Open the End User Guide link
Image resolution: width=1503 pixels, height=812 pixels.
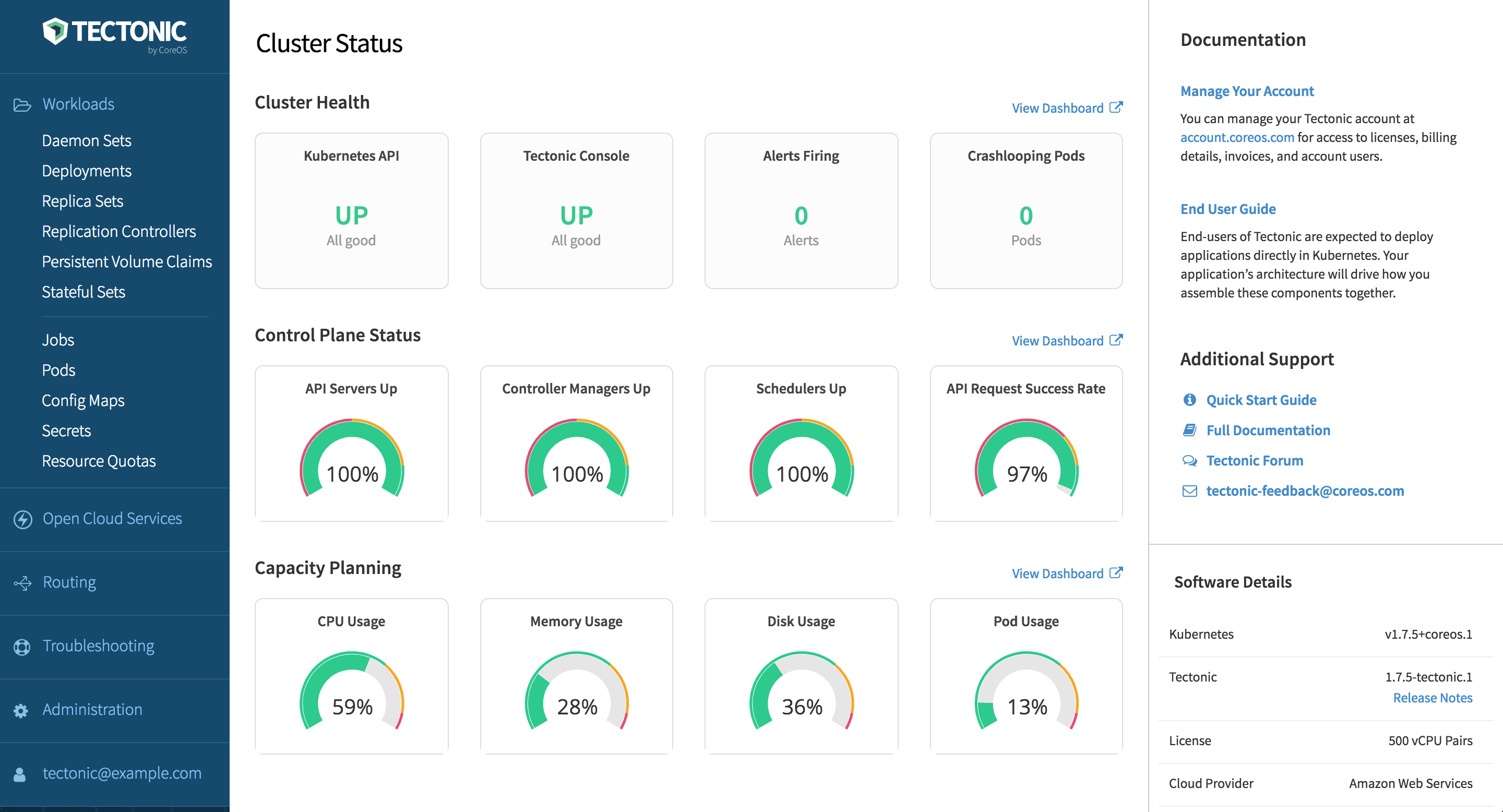pos(1227,209)
